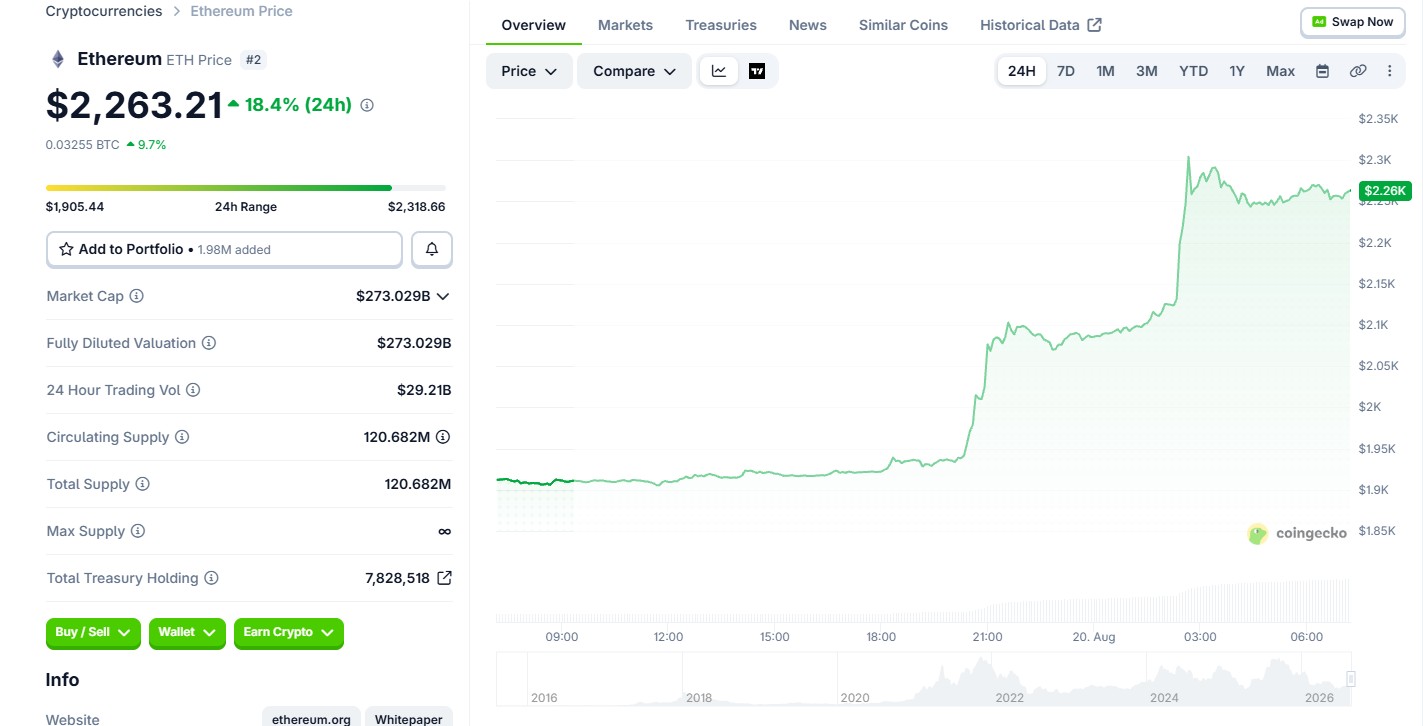This screenshot has height=726, width=1423.
Task: Select the 3M time range
Action: [1147, 71]
